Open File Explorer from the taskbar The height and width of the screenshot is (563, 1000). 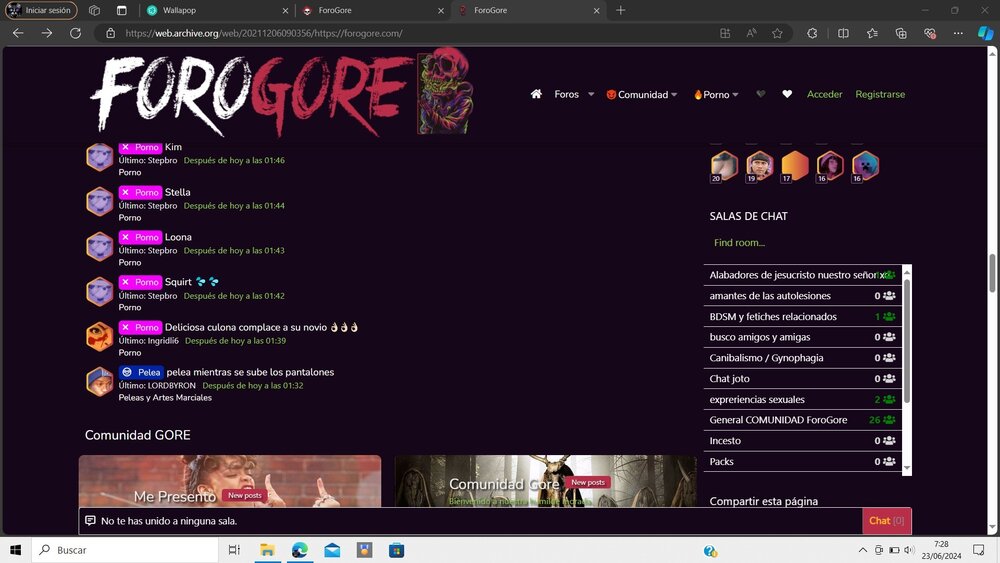(x=267, y=550)
